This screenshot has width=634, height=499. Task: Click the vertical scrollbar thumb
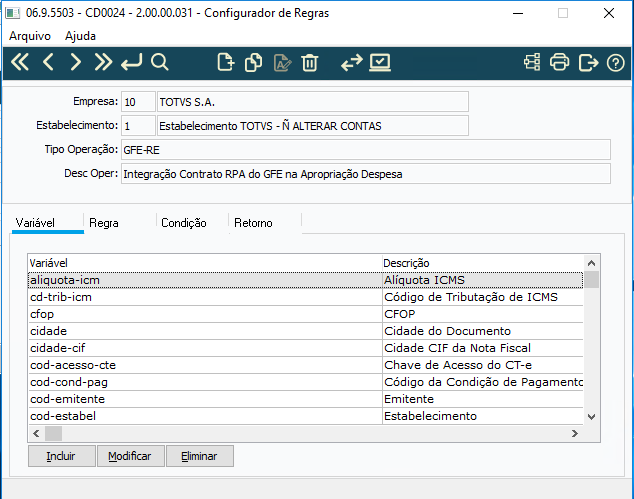tap(592, 280)
